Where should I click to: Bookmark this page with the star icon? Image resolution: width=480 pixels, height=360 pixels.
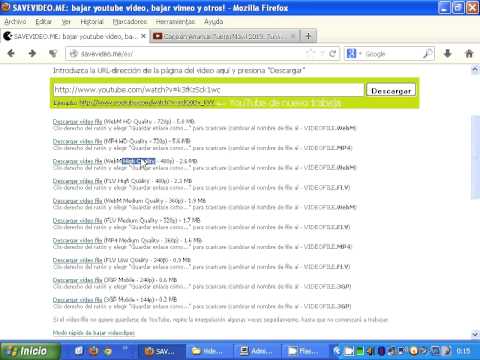tap(310, 53)
